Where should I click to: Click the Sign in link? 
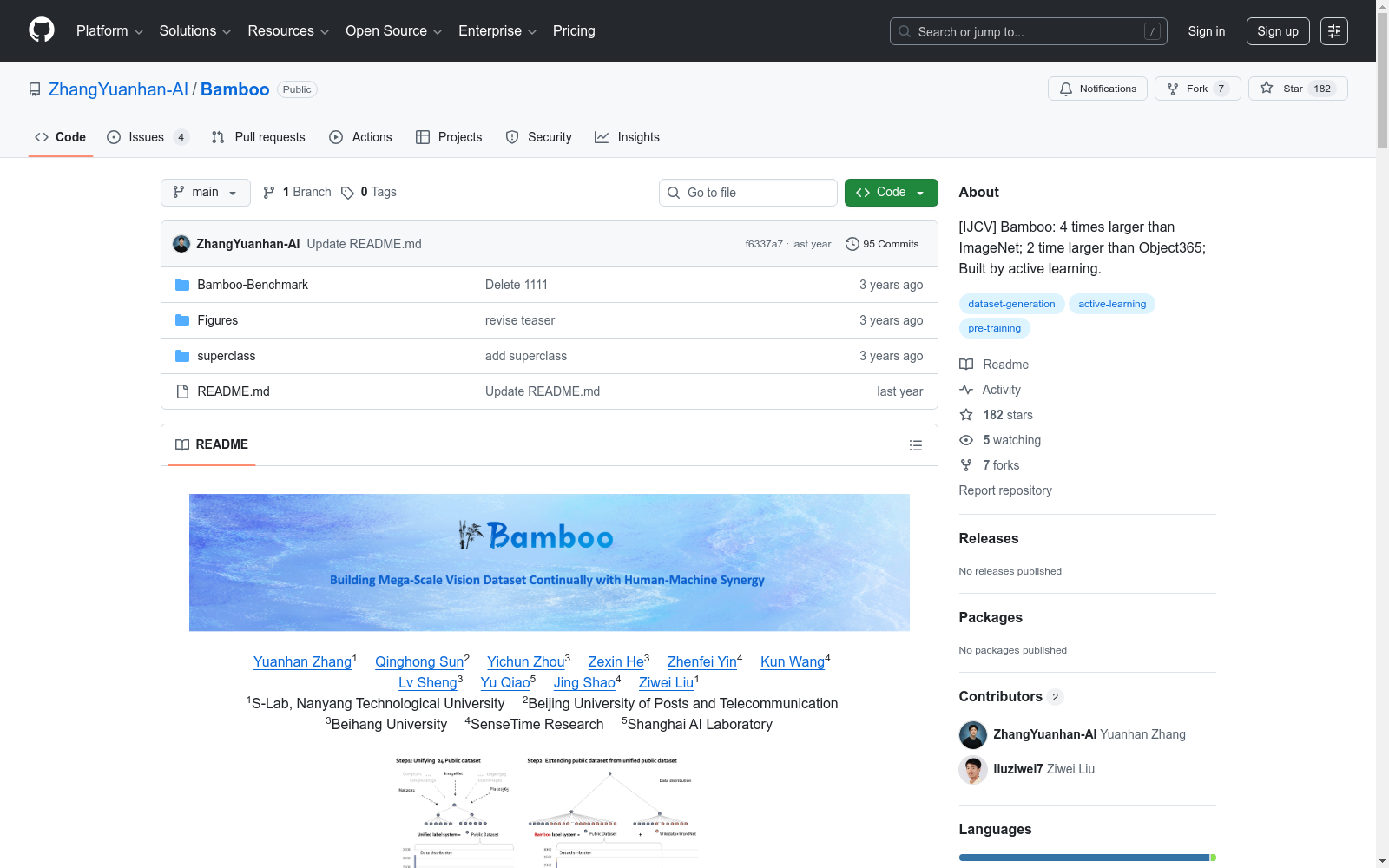(1207, 31)
